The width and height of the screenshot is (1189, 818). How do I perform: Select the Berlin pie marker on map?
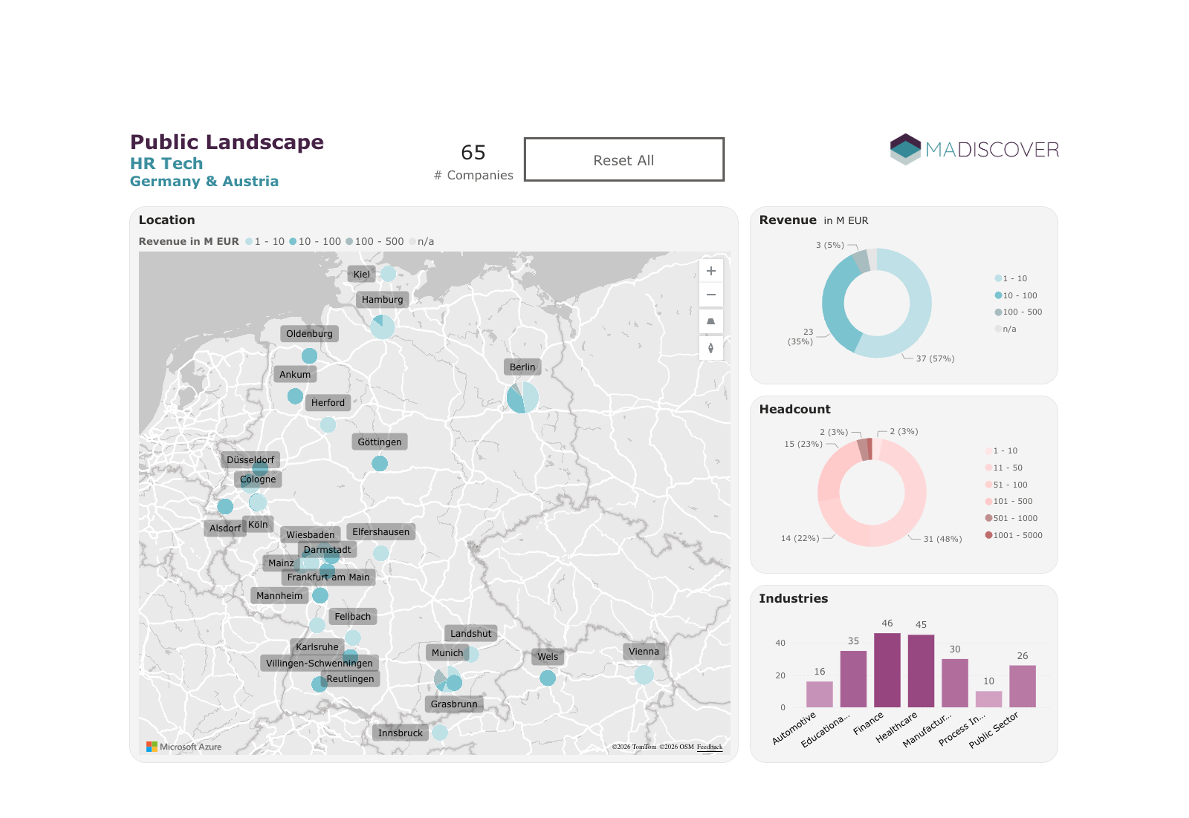pos(522,397)
